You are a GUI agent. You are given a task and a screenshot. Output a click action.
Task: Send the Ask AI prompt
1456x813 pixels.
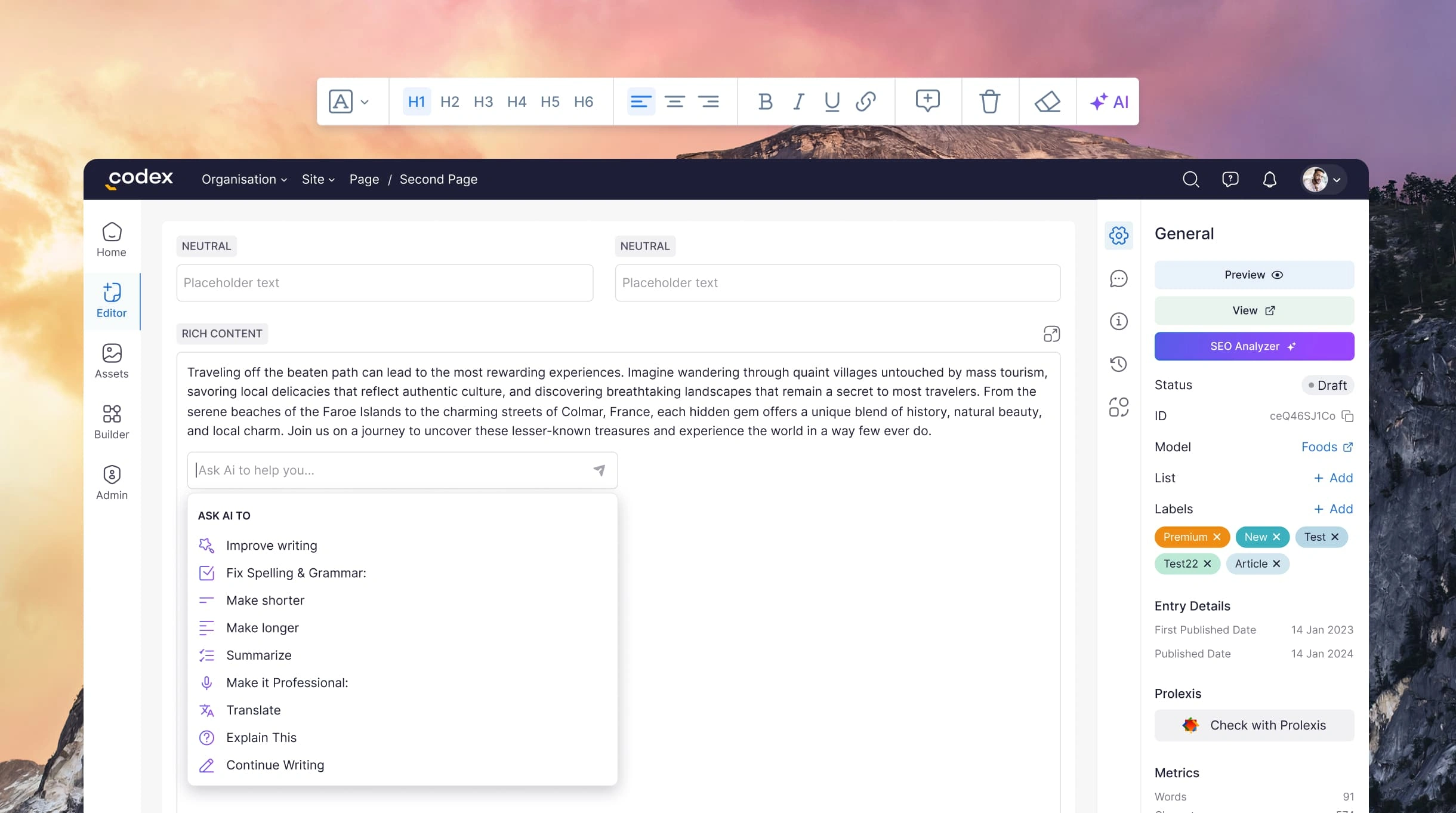(599, 470)
